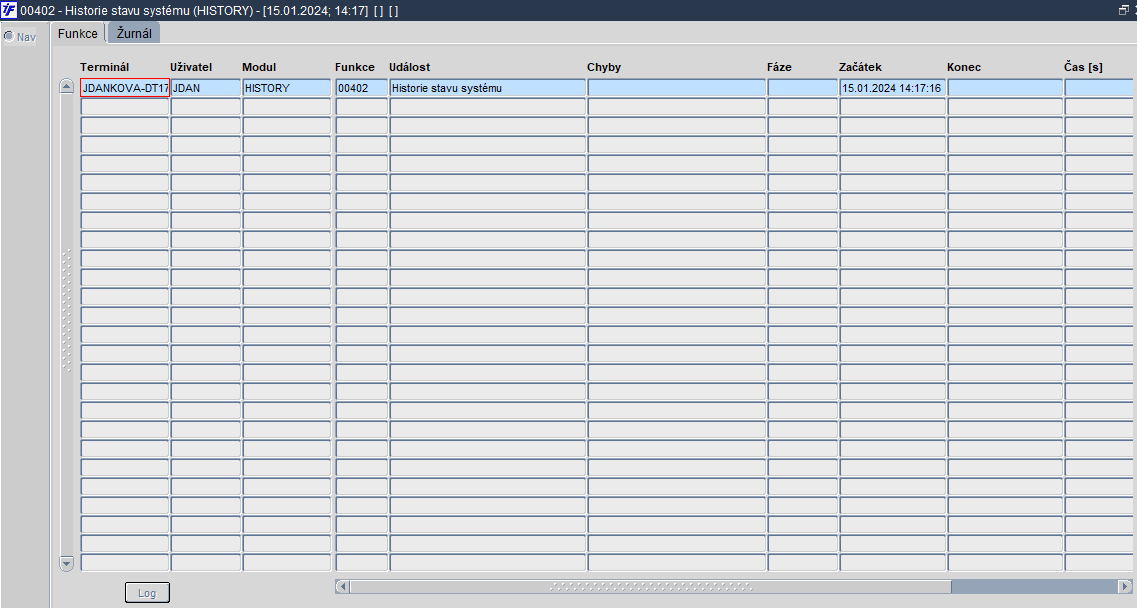Click the JDAN user cell
The image size is (1137, 608).
pos(206,88)
